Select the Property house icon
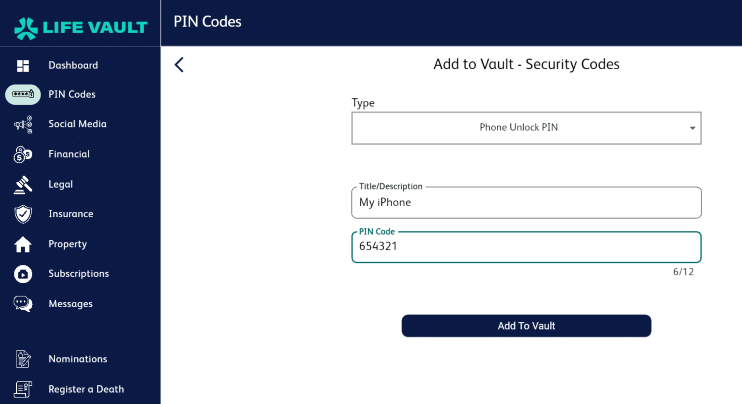Image resolution: width=742 pixels, height=404 pixels. point(23,244)
